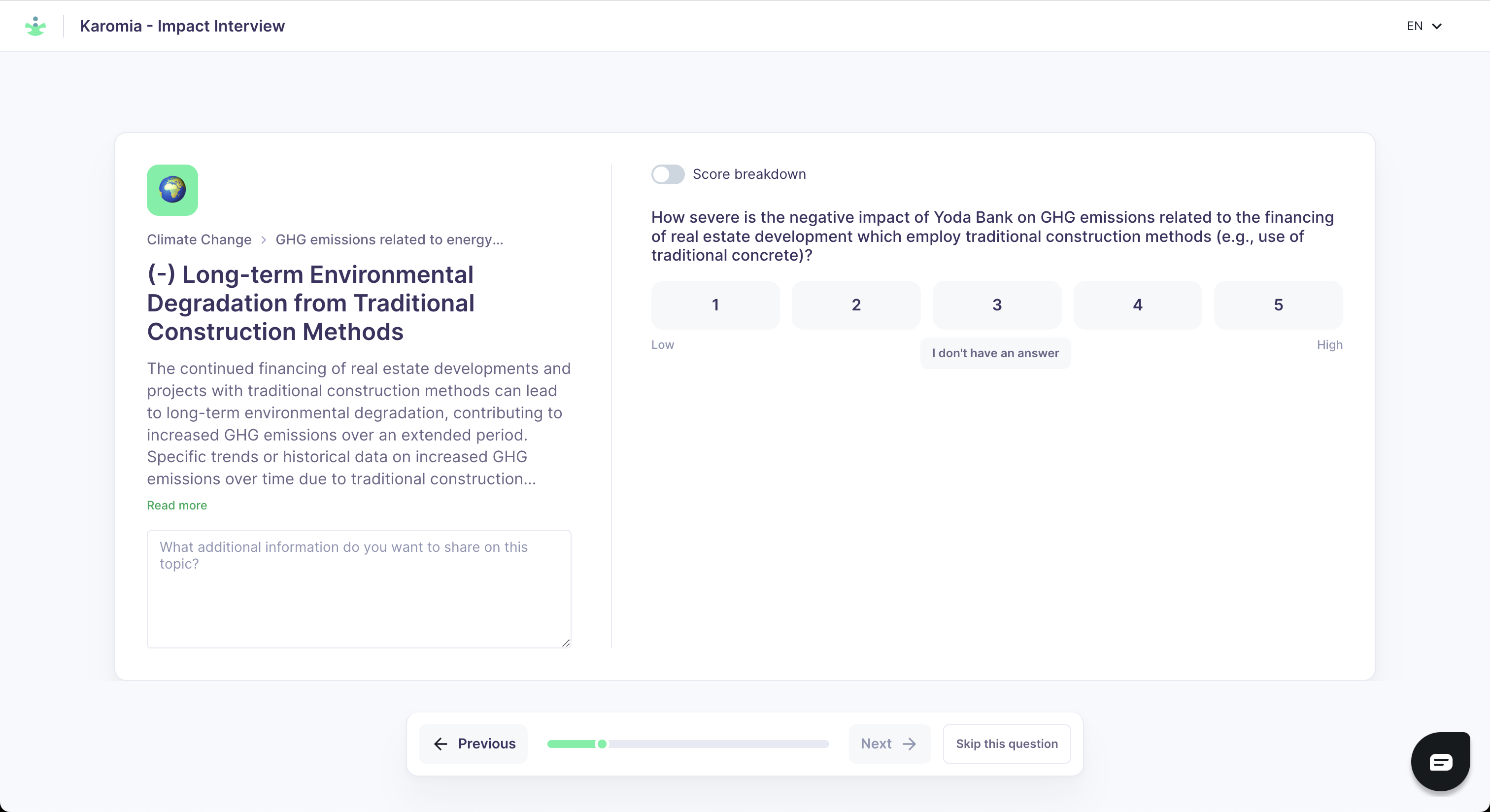Select severity score 1
1490x812 pixels.
(715, 305)
